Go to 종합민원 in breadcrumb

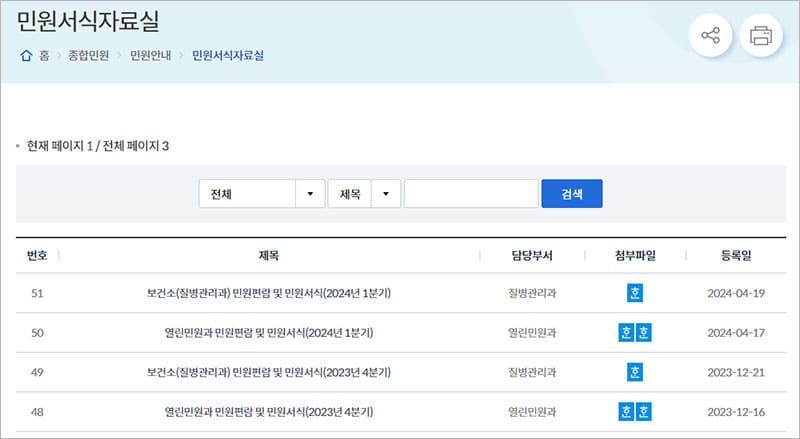point(88,56)
